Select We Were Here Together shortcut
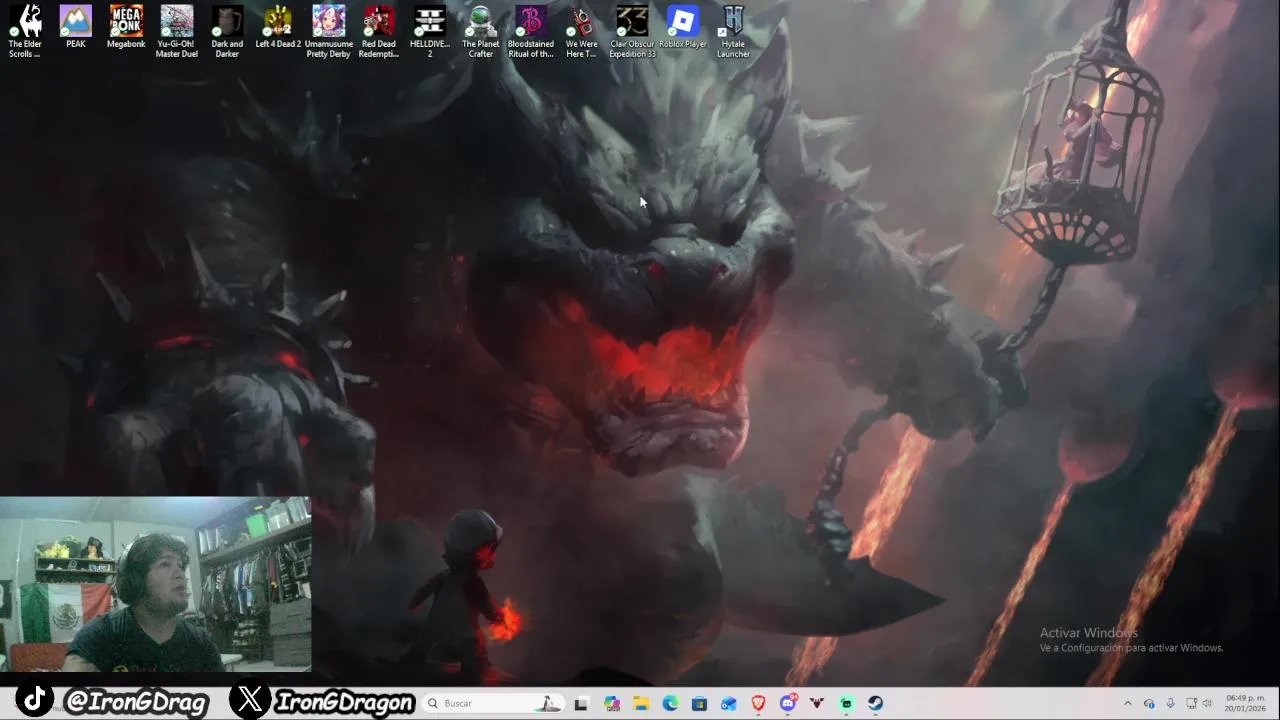Viewport: 1280px width, 720px height. click(582, 31)
